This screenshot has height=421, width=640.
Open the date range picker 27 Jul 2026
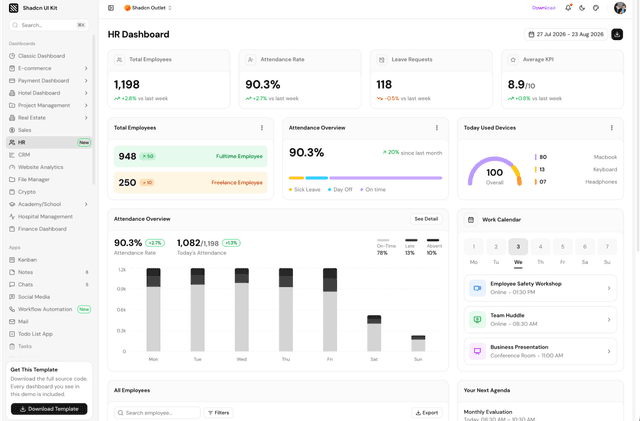point(566,34)
